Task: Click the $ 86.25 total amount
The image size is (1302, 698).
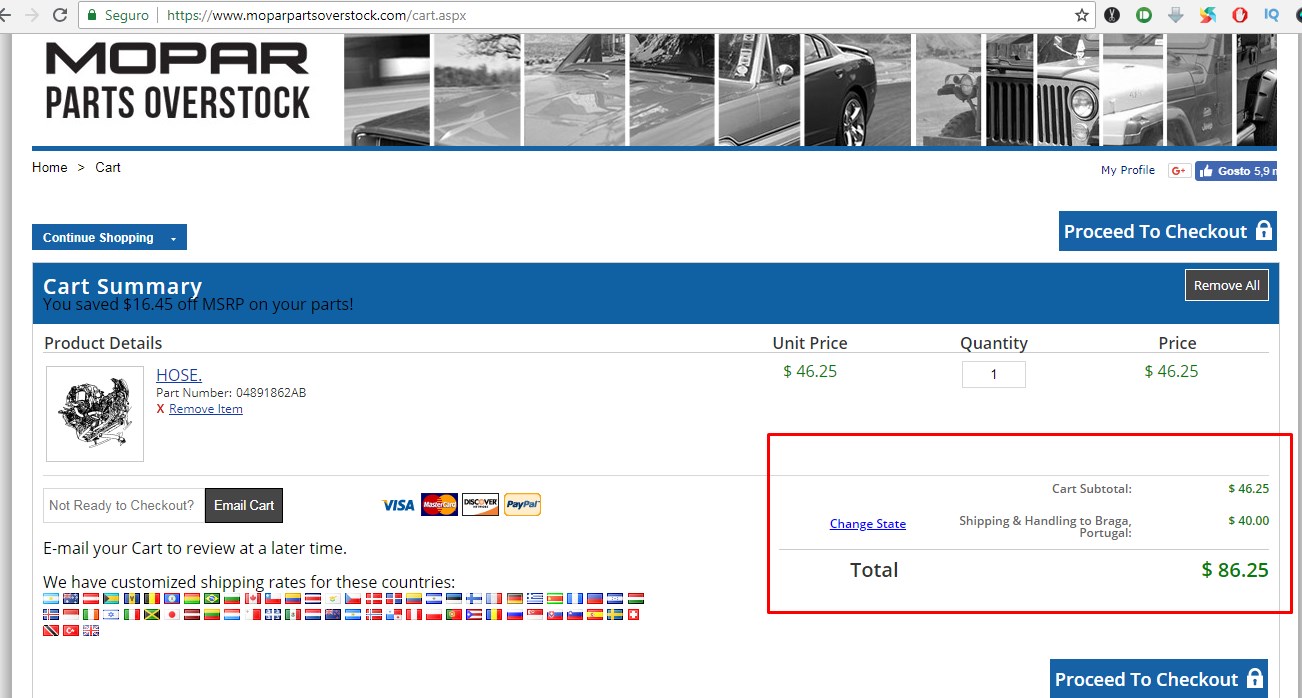Action: click(1235, 570)
